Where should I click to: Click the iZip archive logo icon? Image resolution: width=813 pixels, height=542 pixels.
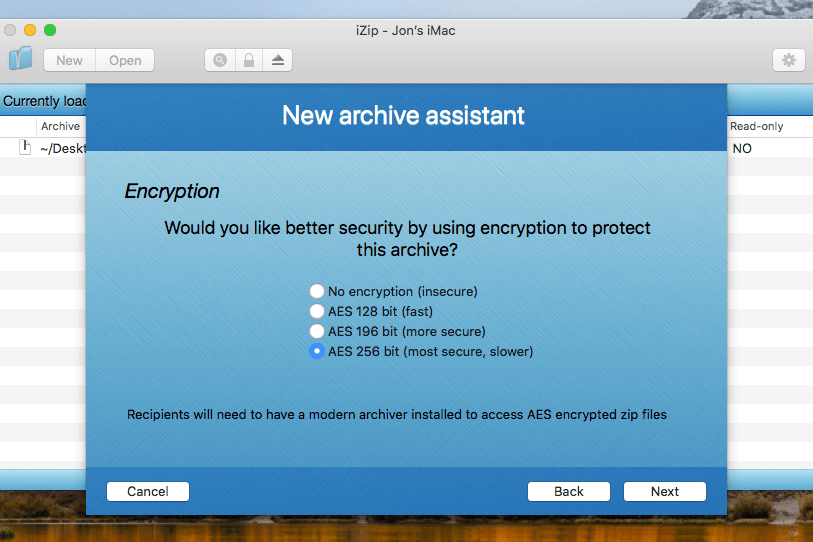pyautogui.click(x=20, y=59)
